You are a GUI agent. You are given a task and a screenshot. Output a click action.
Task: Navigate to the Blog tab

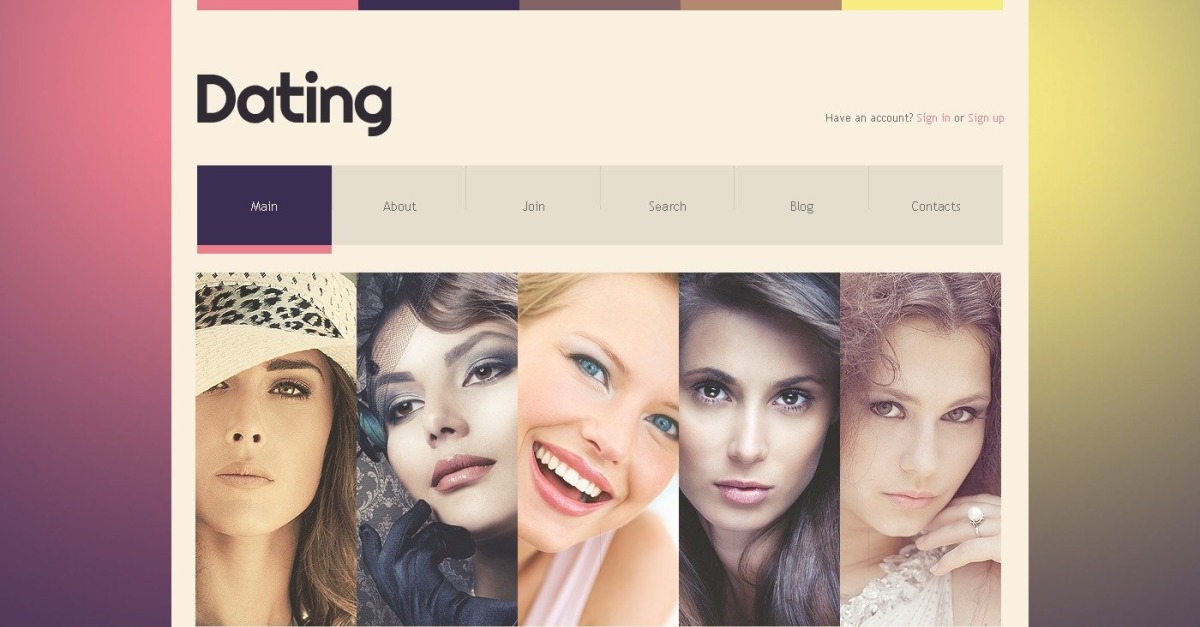(801, 206)
